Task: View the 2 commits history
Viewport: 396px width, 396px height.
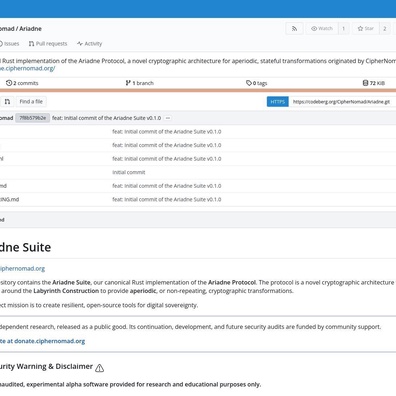Action: click(x=22, y=83)
